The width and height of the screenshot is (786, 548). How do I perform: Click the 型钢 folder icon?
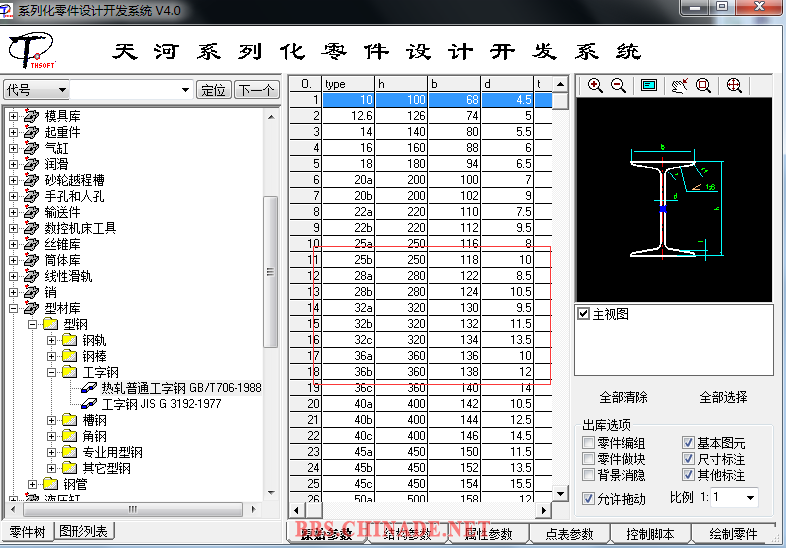point(51,324)
